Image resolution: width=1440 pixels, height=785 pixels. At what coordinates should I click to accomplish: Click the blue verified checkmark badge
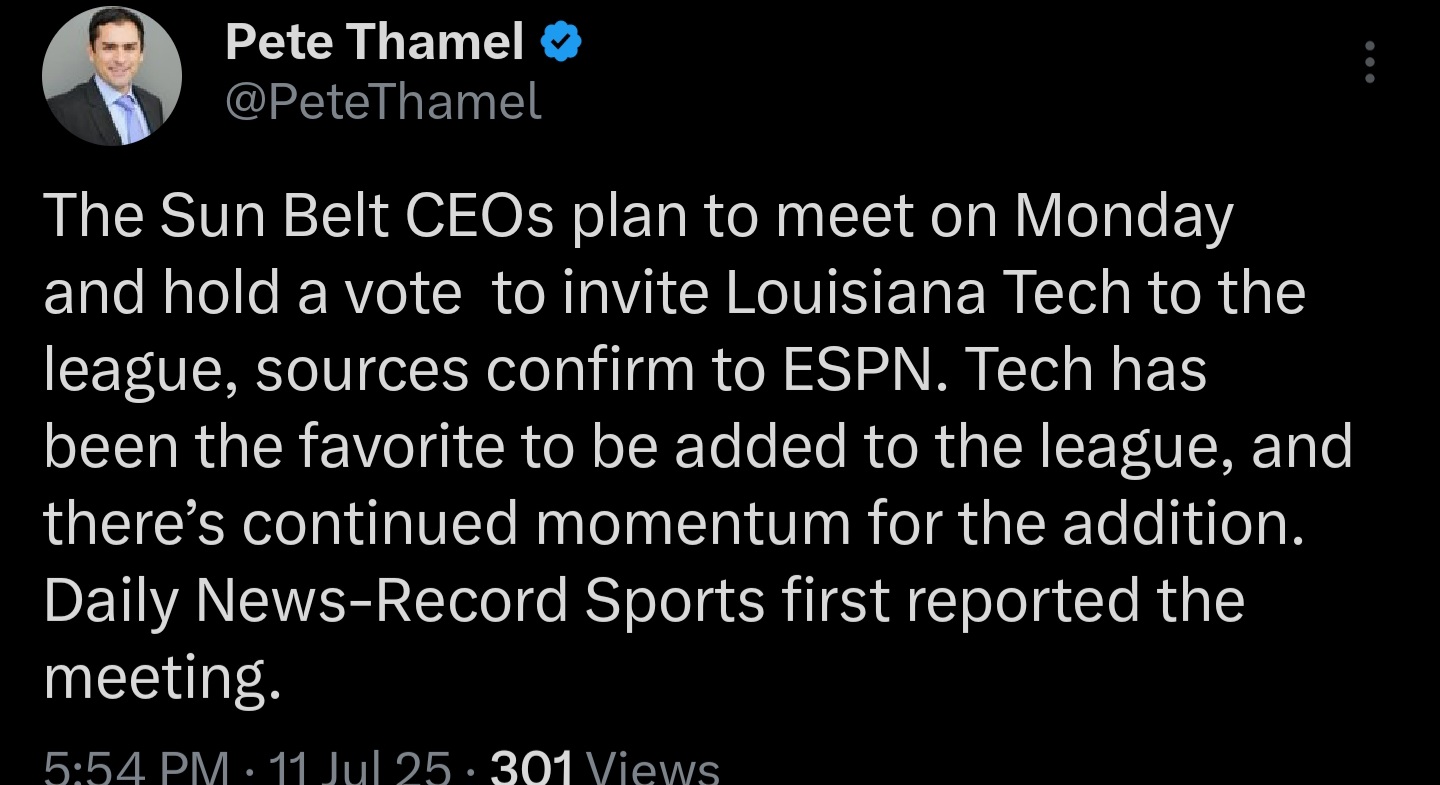tap(562, 43)
